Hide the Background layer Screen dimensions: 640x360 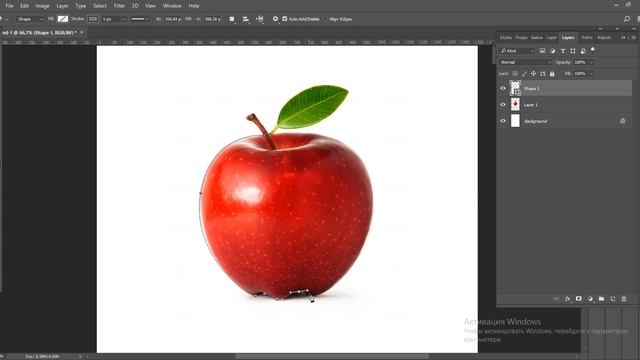503,121
